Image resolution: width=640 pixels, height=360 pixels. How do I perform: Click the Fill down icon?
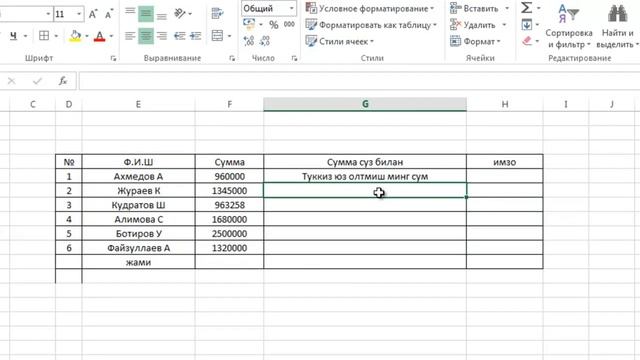click(527, 25)
